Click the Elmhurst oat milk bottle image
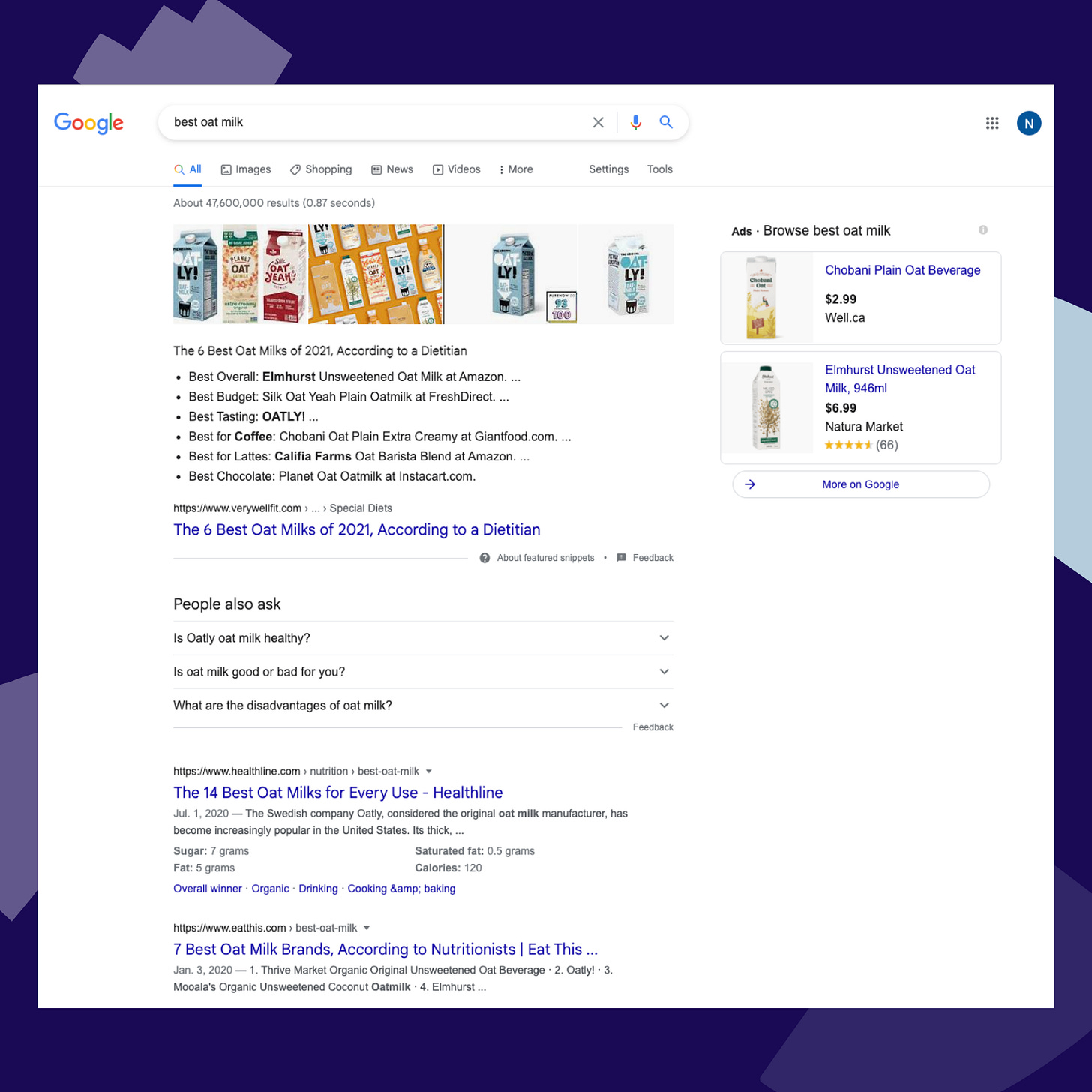Image resolution: width=1092 pixels, height=1092 pixels. (766, 407)
